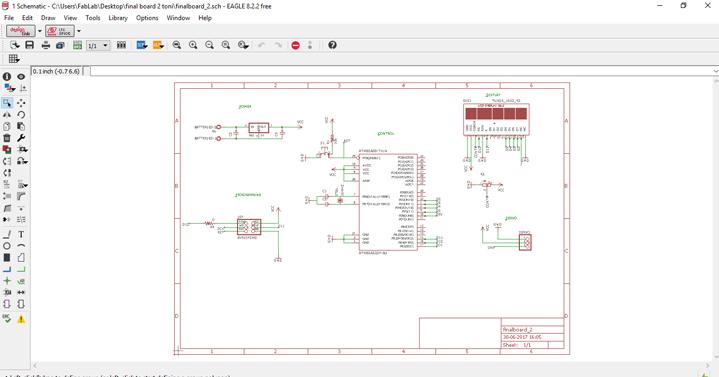The image size is (719, 377).
Task: Open the Errors warning triangle icon
Action: [21, 319]
